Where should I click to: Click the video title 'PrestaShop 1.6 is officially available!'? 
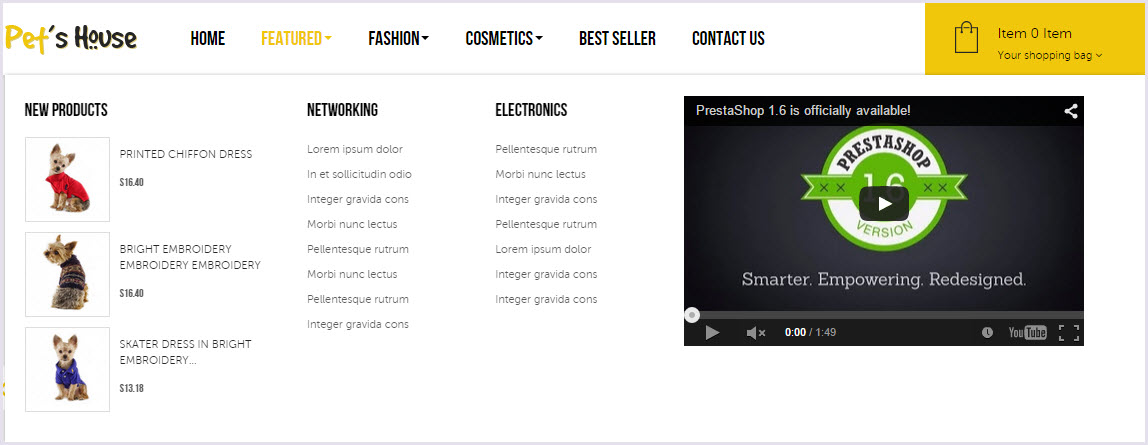[803, 111]
